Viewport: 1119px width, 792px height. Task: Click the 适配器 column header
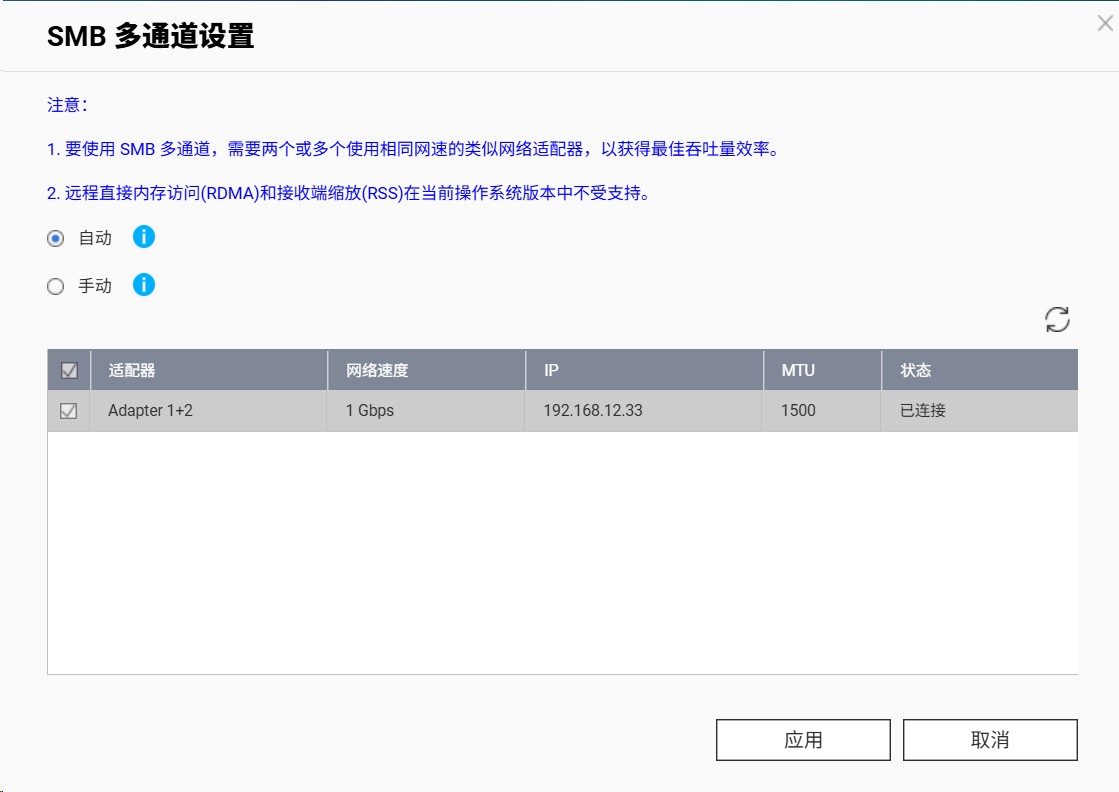click(209, 370)
